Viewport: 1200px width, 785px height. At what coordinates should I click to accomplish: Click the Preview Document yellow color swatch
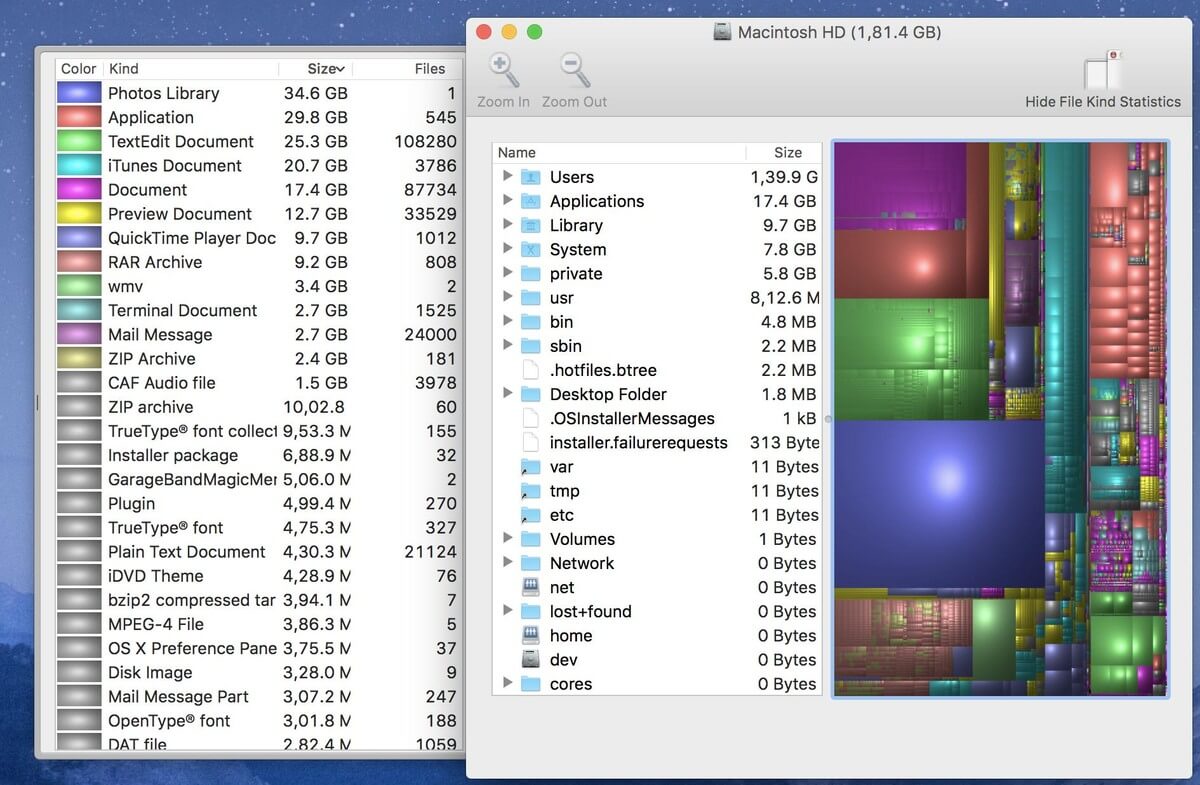(80, 213)
